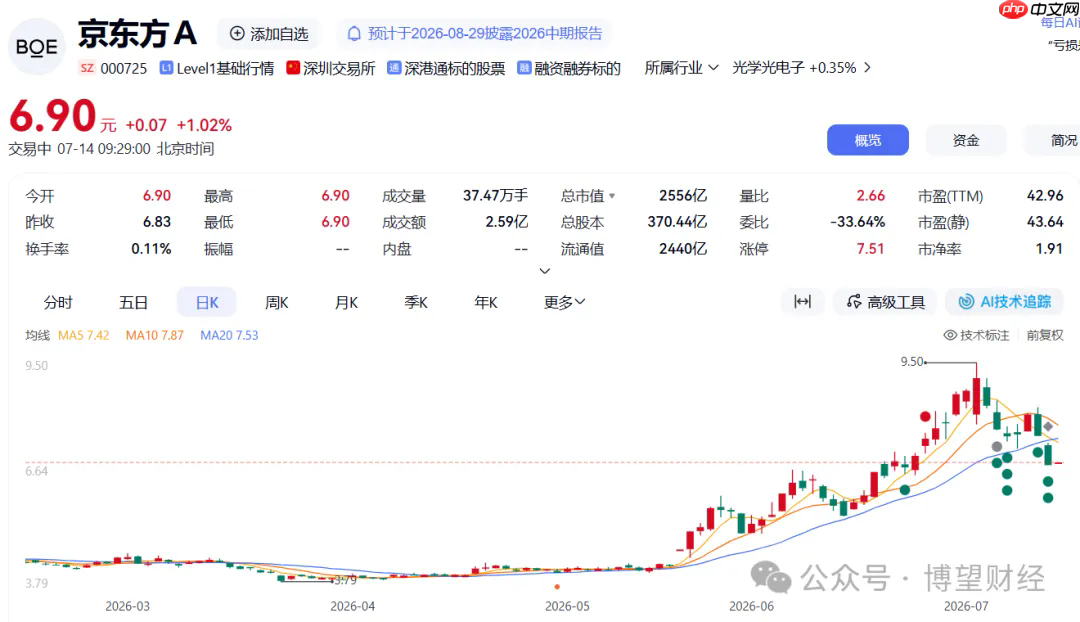Click the -33.64% 委比 value
The height and width of the screenshot is (622, 1080).
point(857,222)
